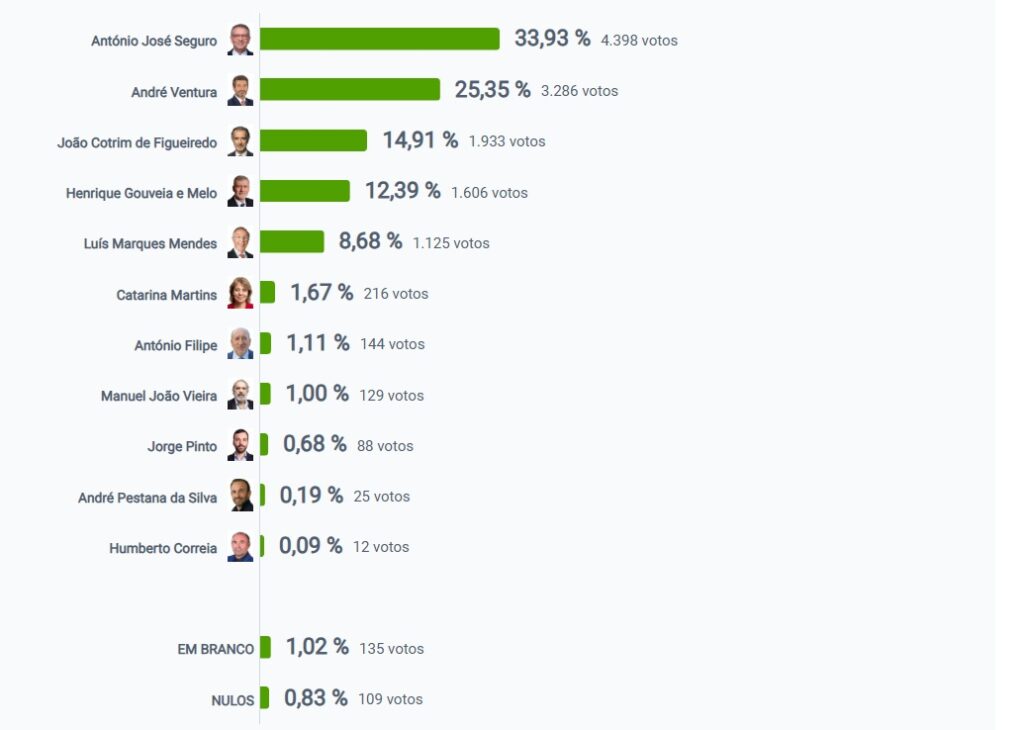Click António Filipe's portrait photo

coord(240,344)
